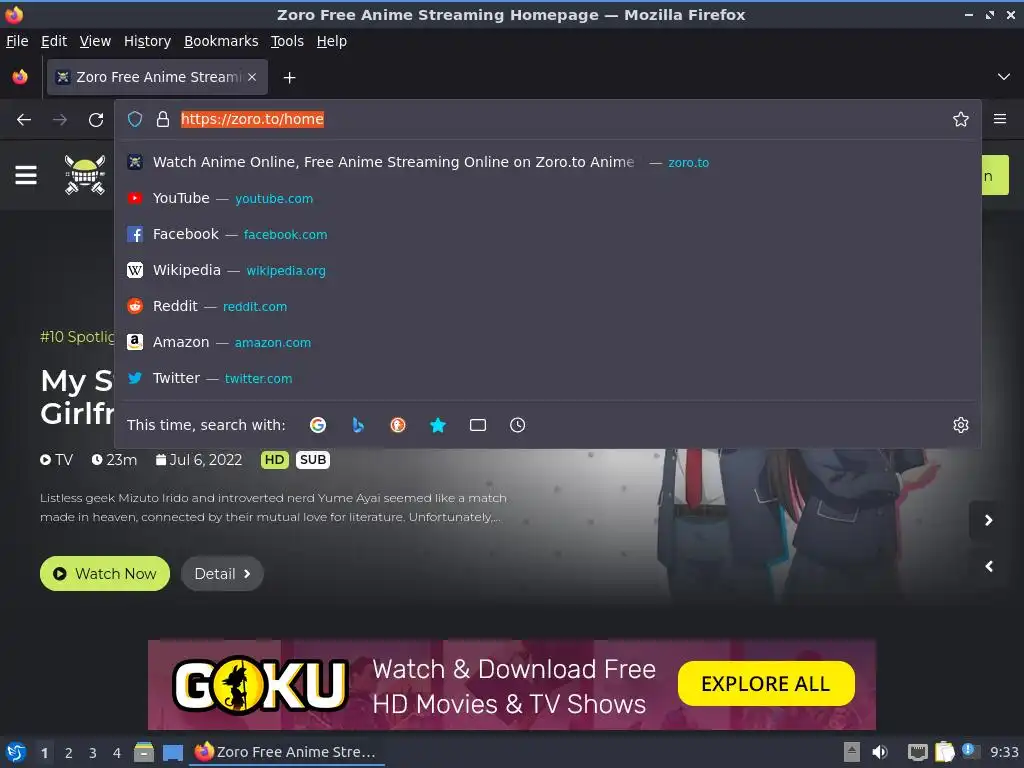Open clipboard manager tray icon

click(x=944, y=752)
